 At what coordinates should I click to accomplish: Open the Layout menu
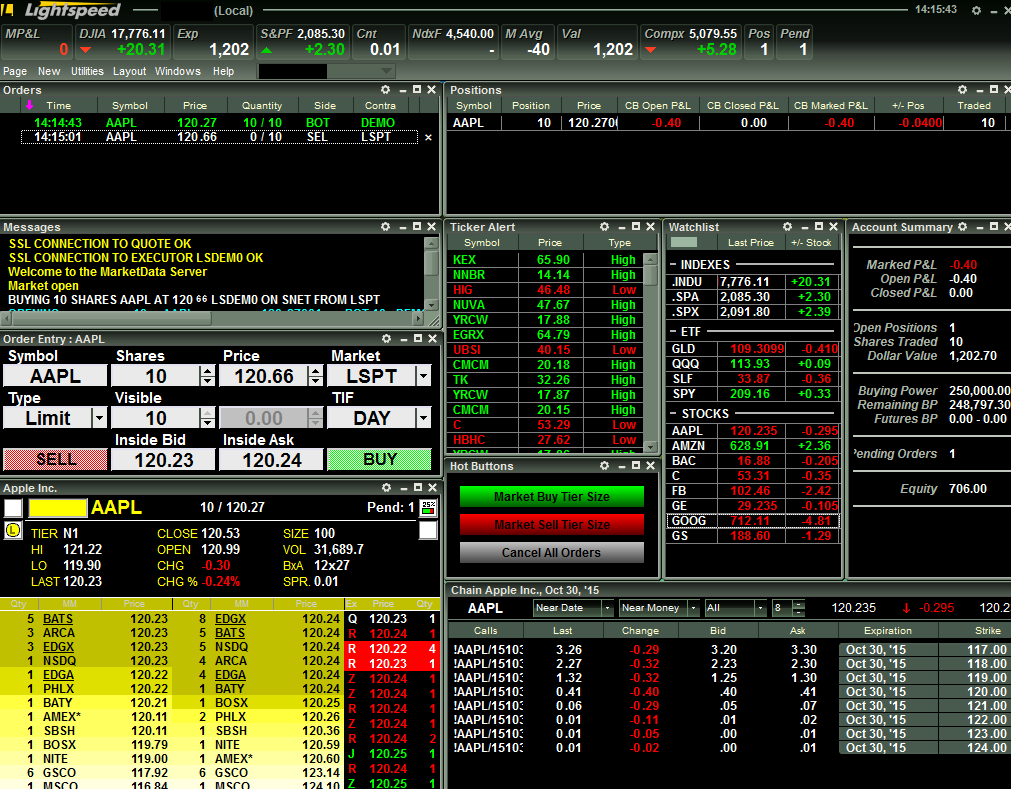click(130, 71)
